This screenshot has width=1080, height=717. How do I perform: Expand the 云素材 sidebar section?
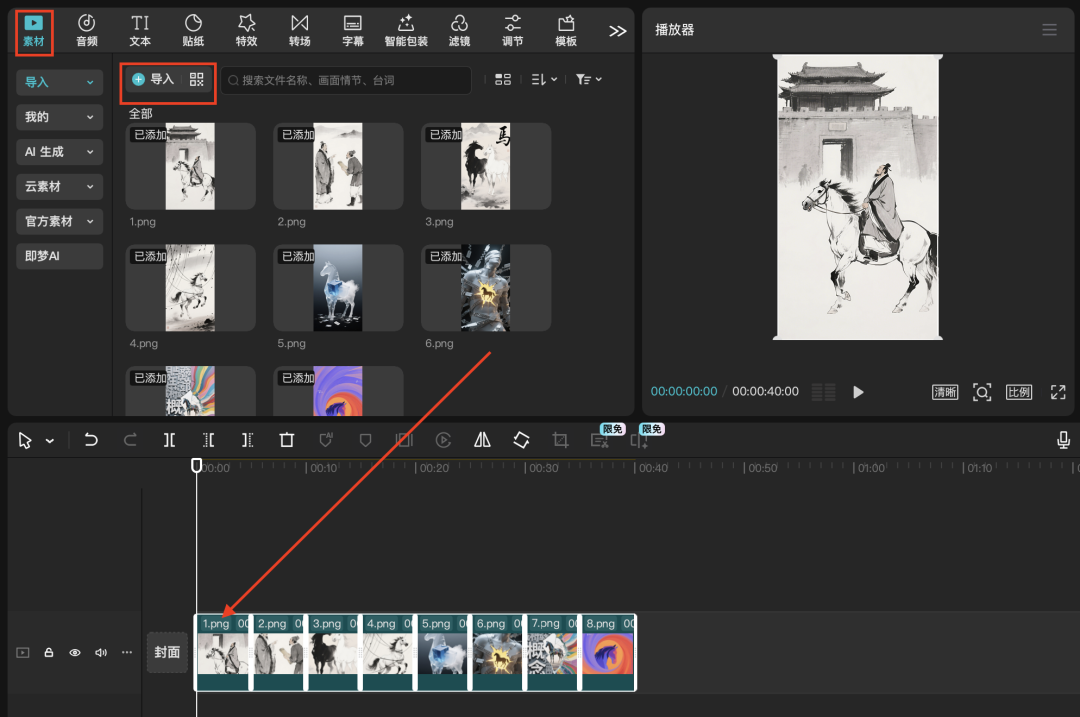point(60,186)
